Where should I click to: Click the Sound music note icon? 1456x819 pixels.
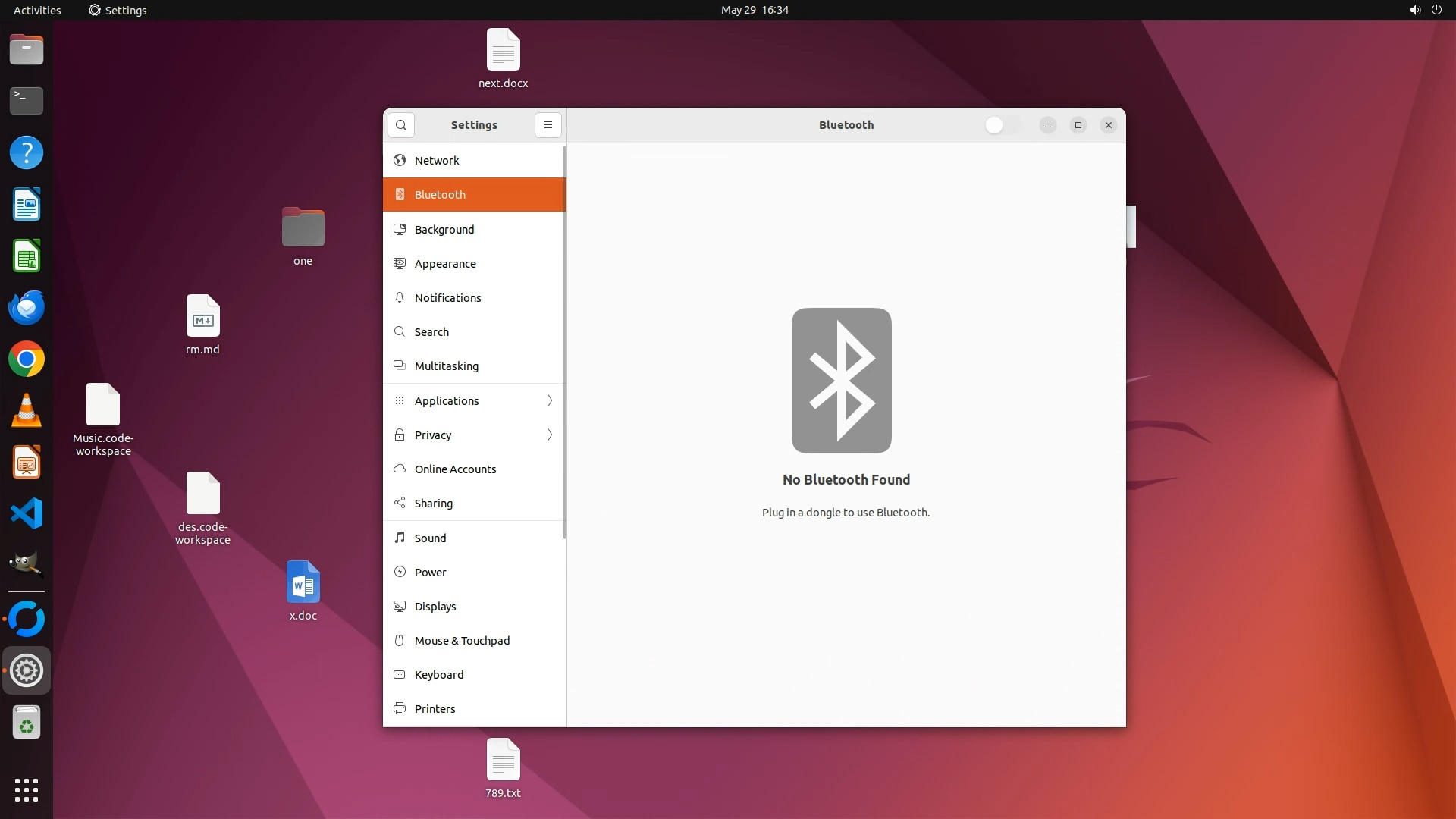[x=400, y=538]
